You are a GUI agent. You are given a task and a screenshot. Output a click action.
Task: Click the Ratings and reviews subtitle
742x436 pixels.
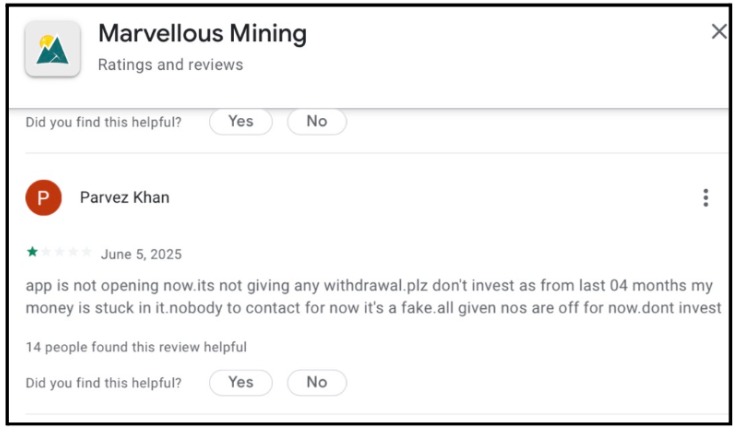(170, 65)
